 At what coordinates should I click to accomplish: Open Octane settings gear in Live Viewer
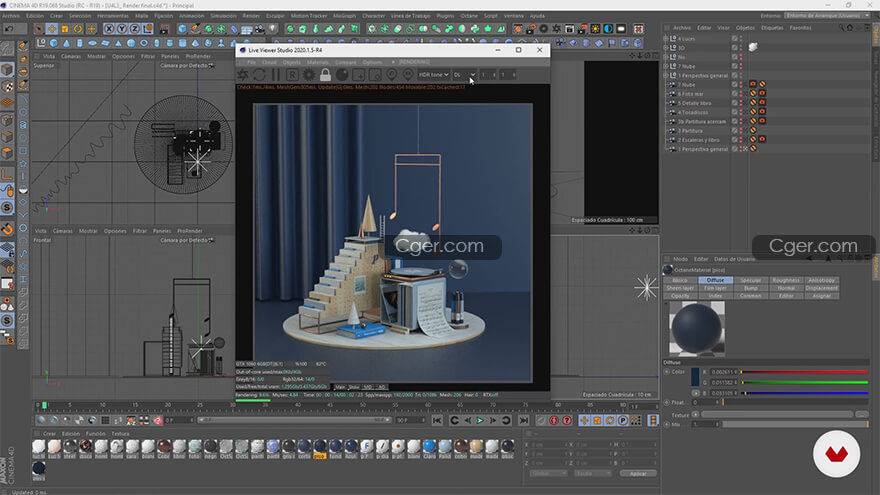pyautogui.click(x=309, y=75)
